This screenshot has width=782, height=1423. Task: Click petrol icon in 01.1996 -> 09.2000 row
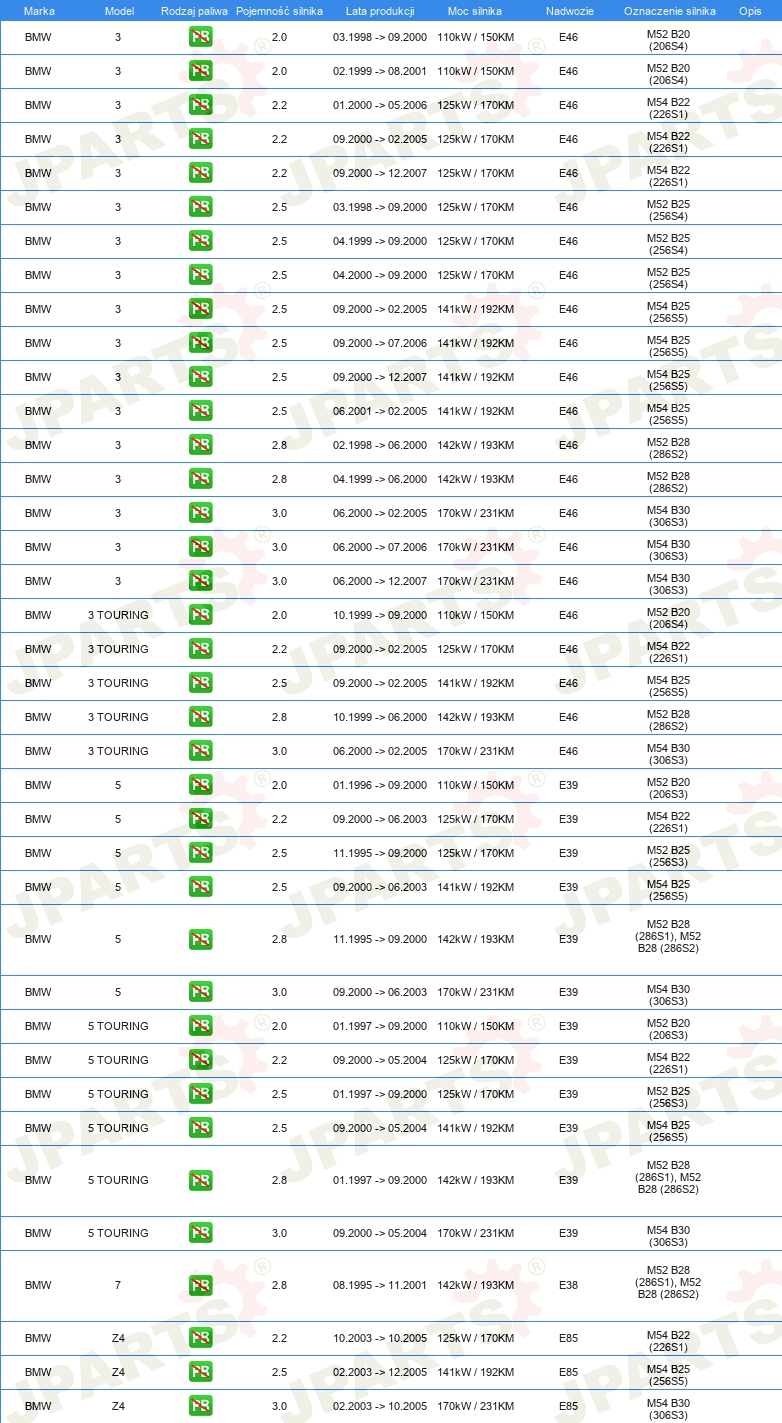coord(200,785)
